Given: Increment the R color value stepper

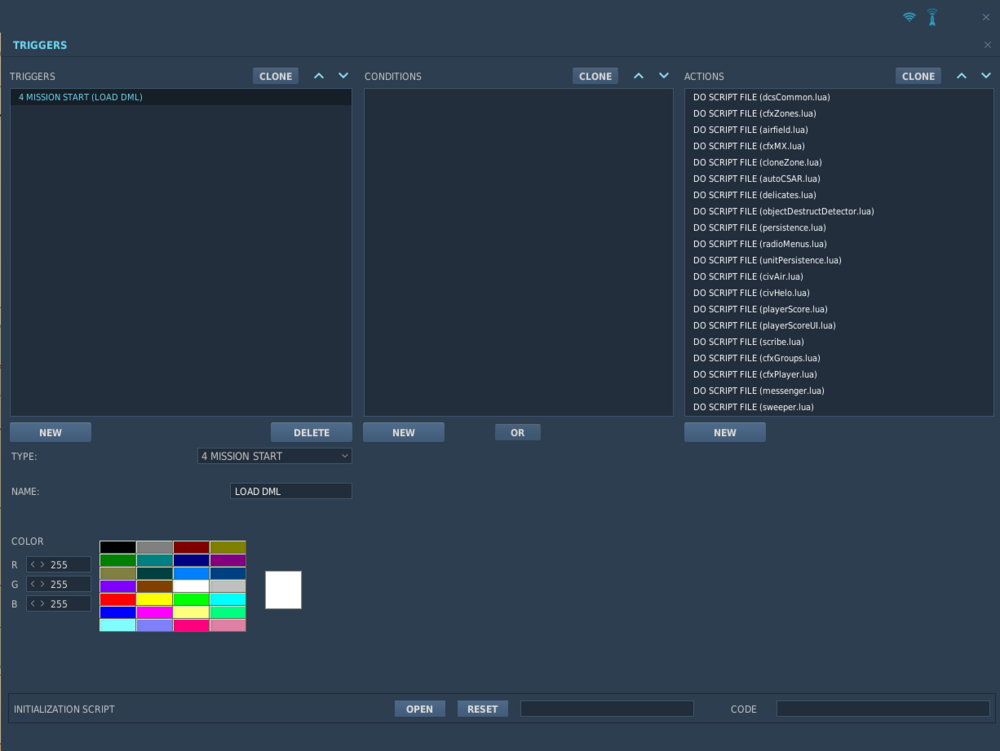Looking at the screenshot, I should pos(42,565).
